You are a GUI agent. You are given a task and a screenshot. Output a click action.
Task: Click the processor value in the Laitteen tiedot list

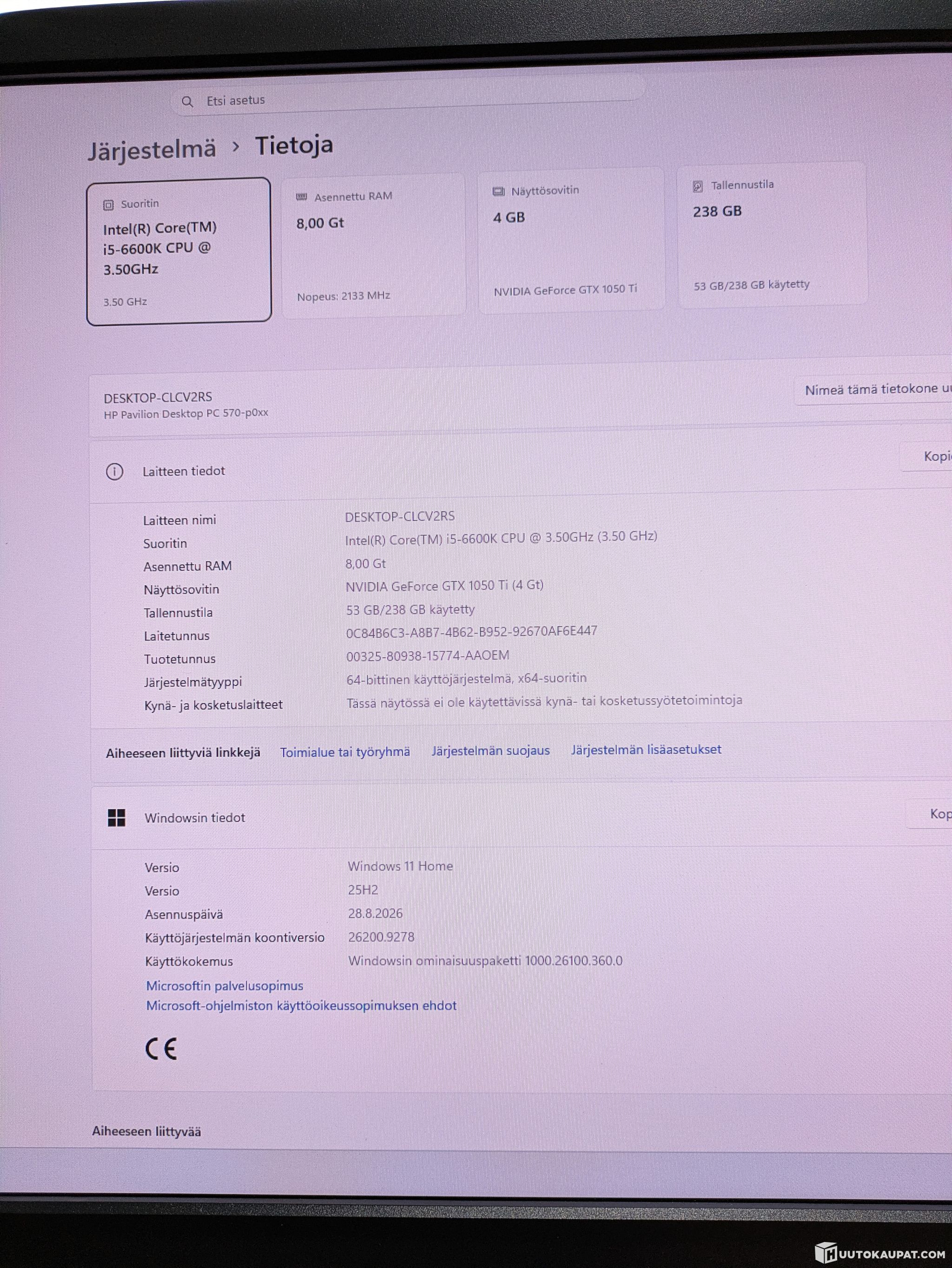click(x=501, y=538)
